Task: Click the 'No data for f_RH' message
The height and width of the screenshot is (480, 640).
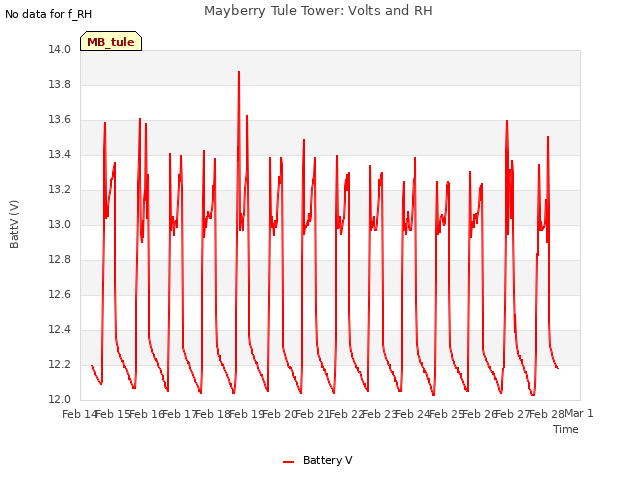Action: tap(49, 14)
